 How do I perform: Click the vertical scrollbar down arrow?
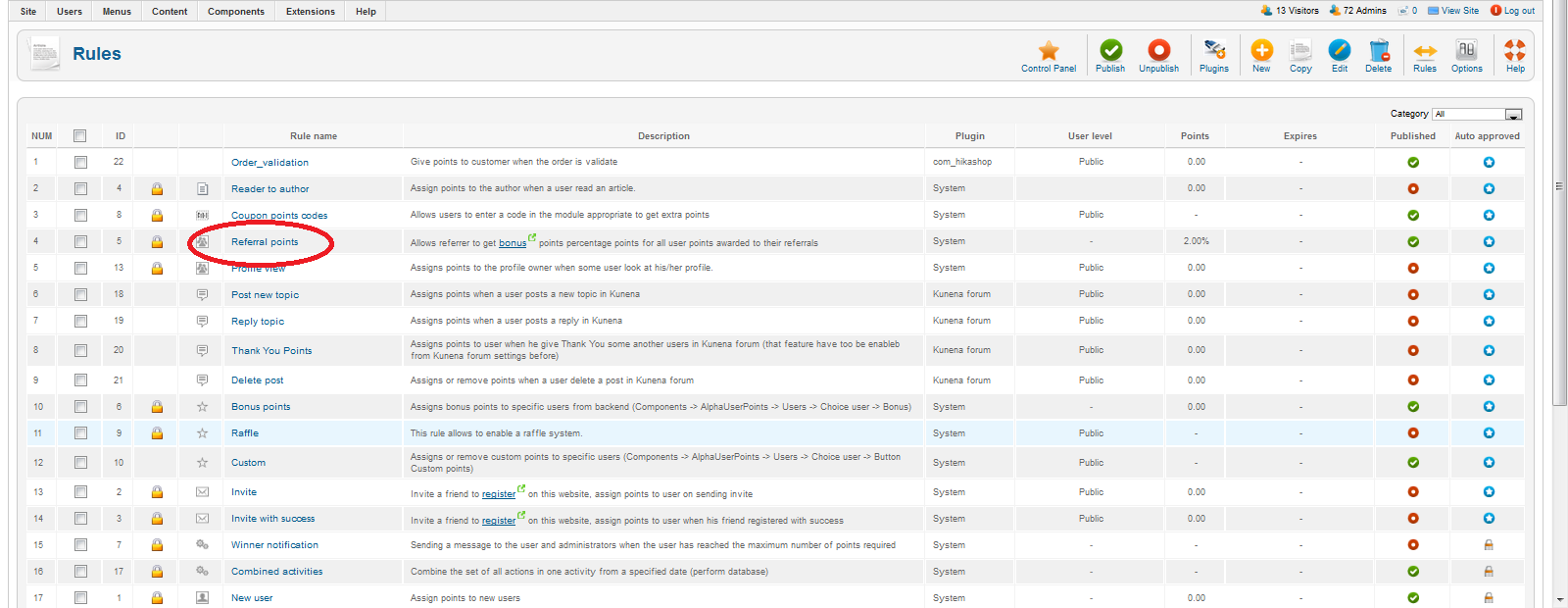[x=1560, y=599]
